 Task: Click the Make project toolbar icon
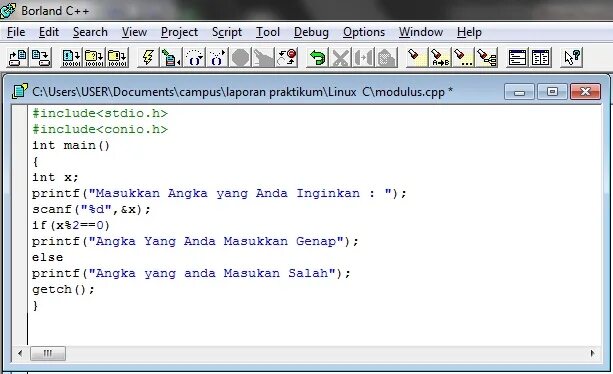tap(95, 58)
